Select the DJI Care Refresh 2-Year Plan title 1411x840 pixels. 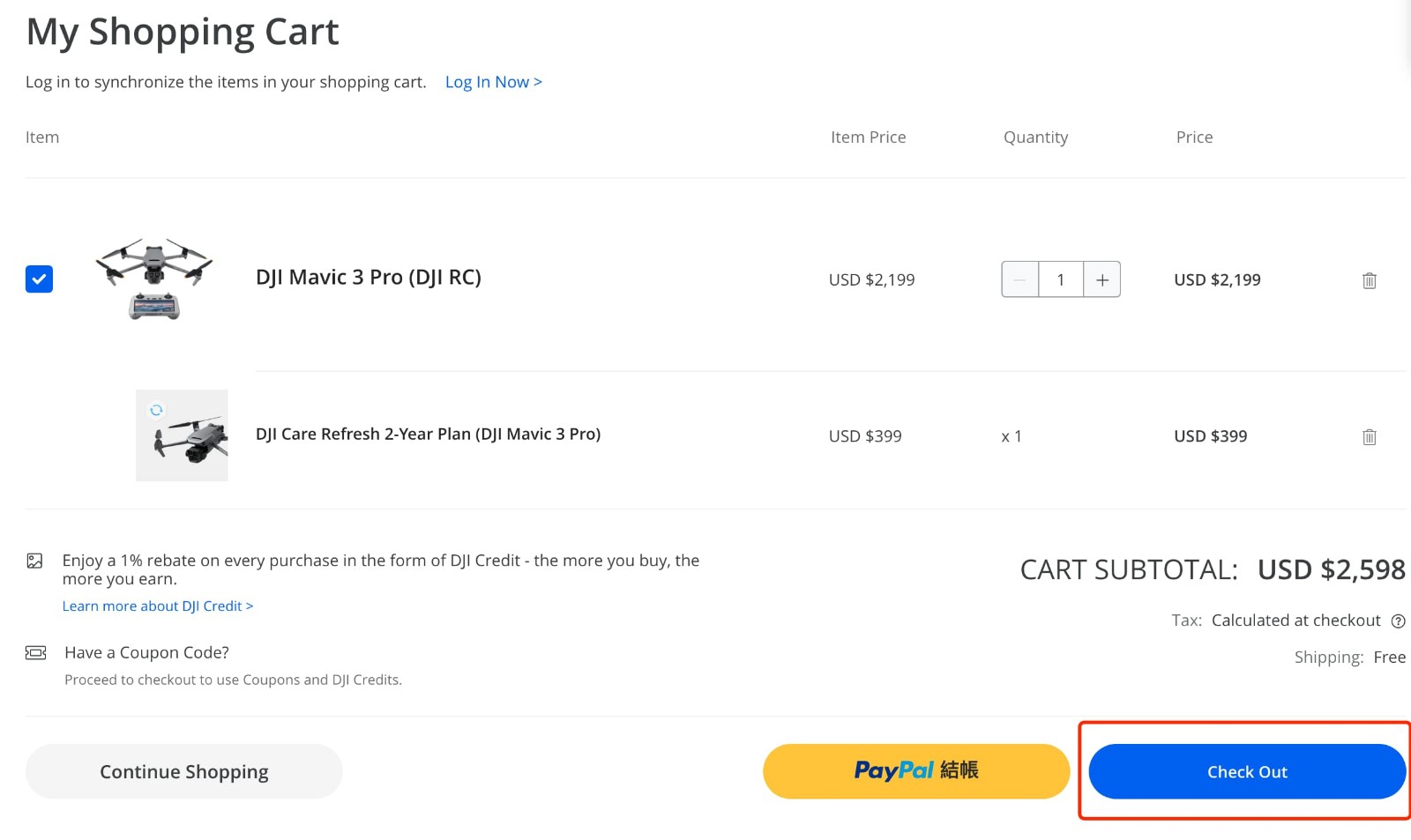tap(429, 434)
